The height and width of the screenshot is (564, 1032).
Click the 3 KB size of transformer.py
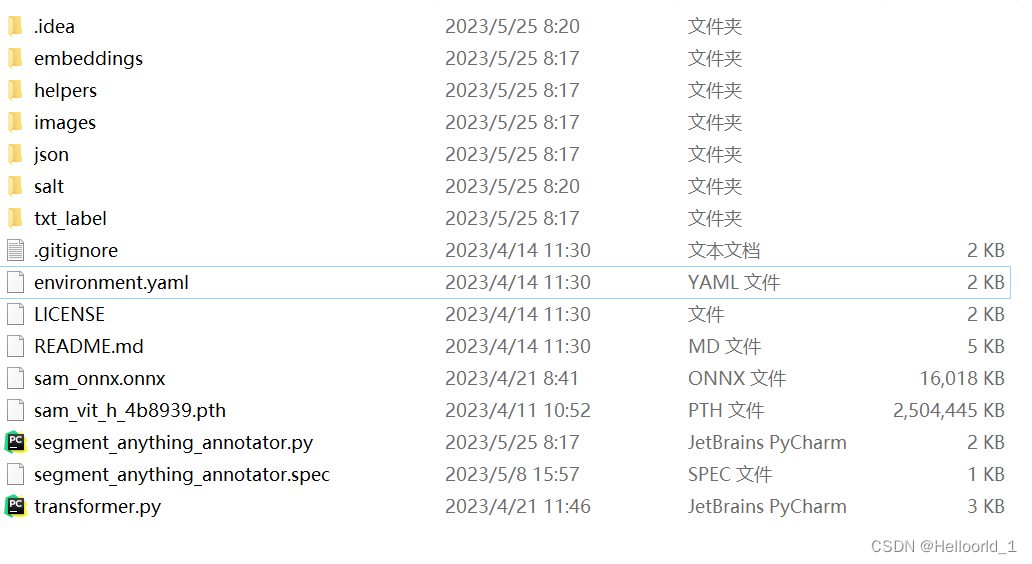(986, 507)
